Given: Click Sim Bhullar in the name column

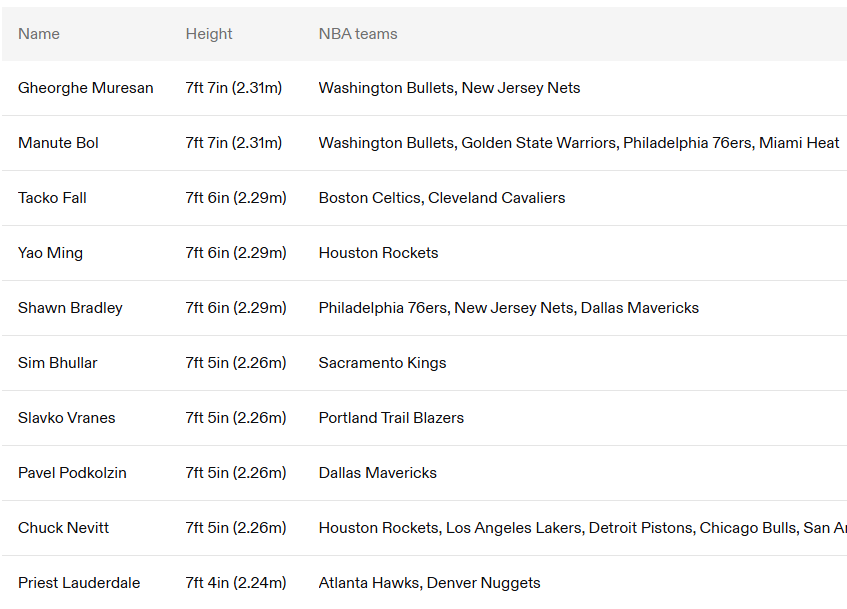Looking at the screenshot, I should click(x=58, y=363).
